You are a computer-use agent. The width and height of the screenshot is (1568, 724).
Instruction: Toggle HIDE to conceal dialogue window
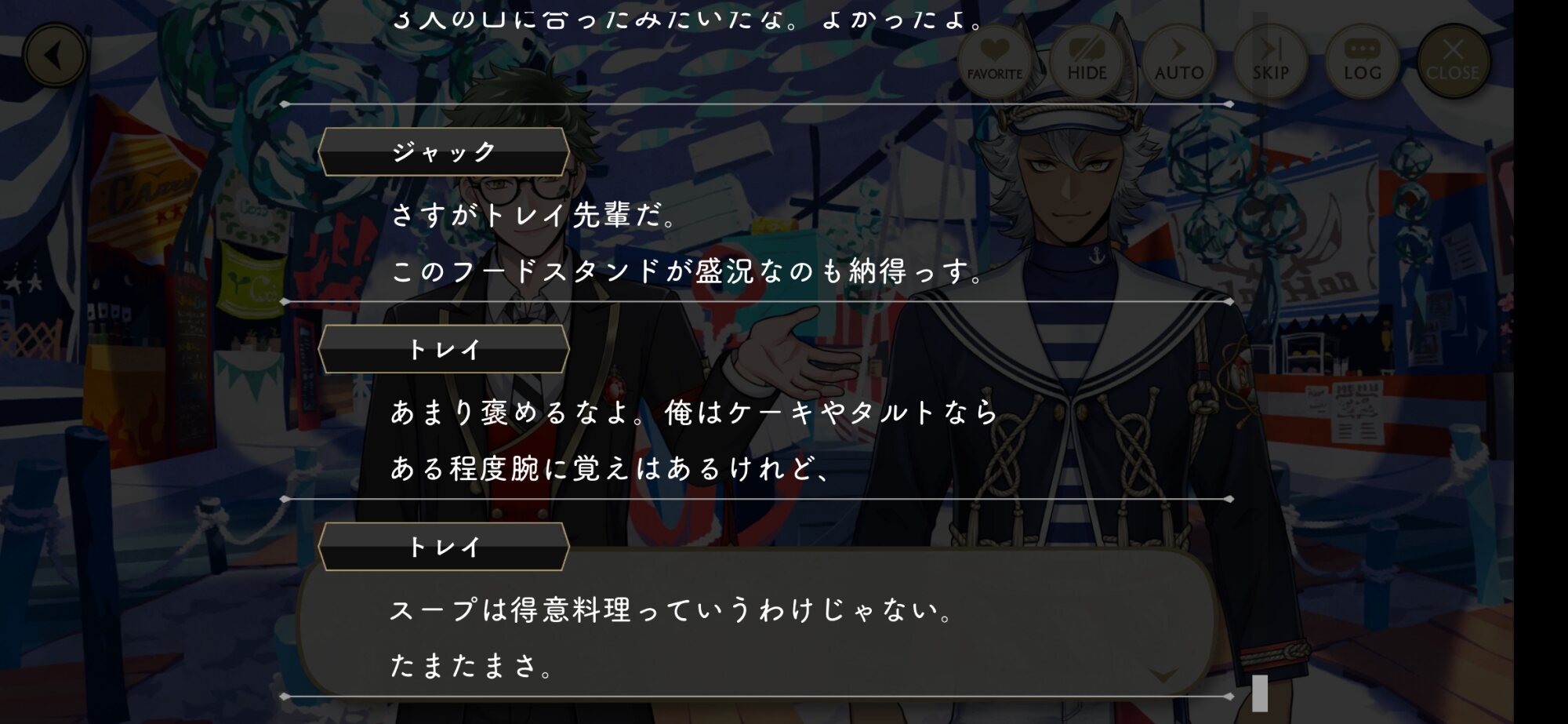click(x=1087, y=60)
